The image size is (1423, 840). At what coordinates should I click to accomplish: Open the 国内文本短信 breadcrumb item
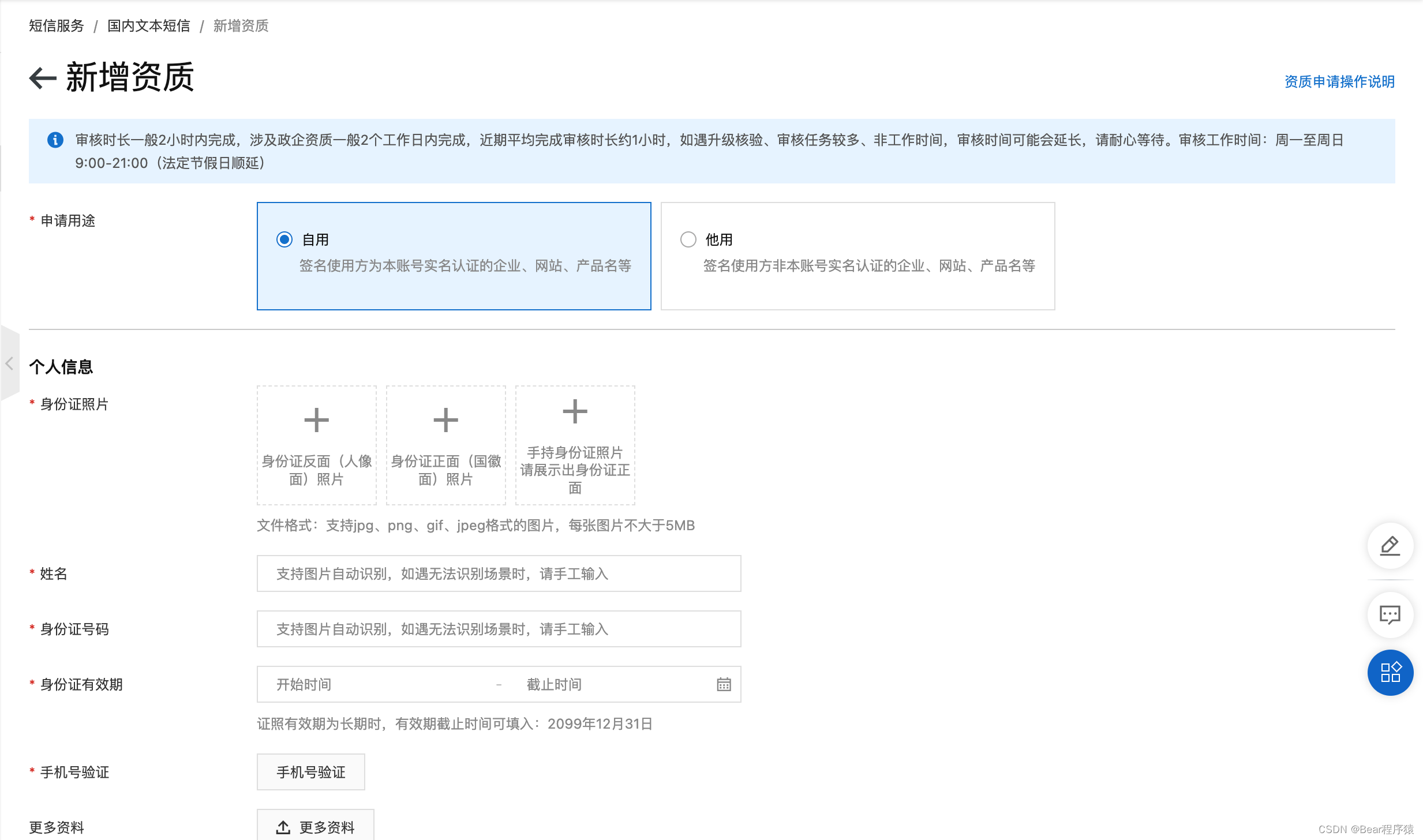point(148,25)
